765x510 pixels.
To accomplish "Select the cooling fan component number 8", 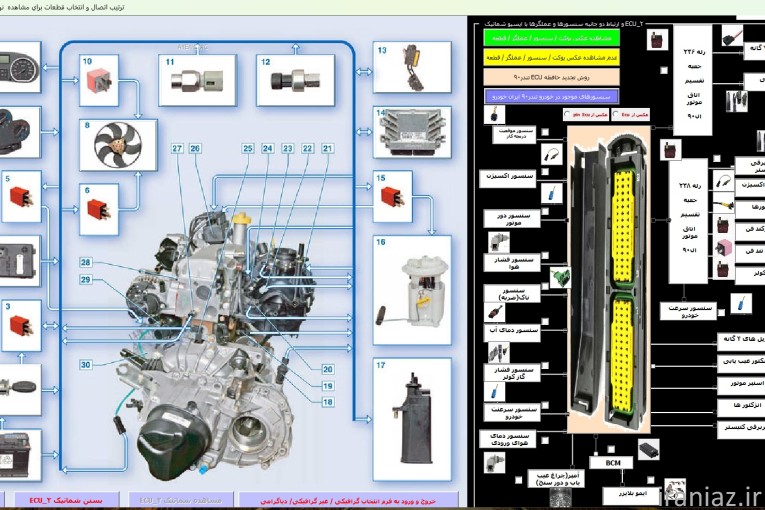I will pos(119,145).
